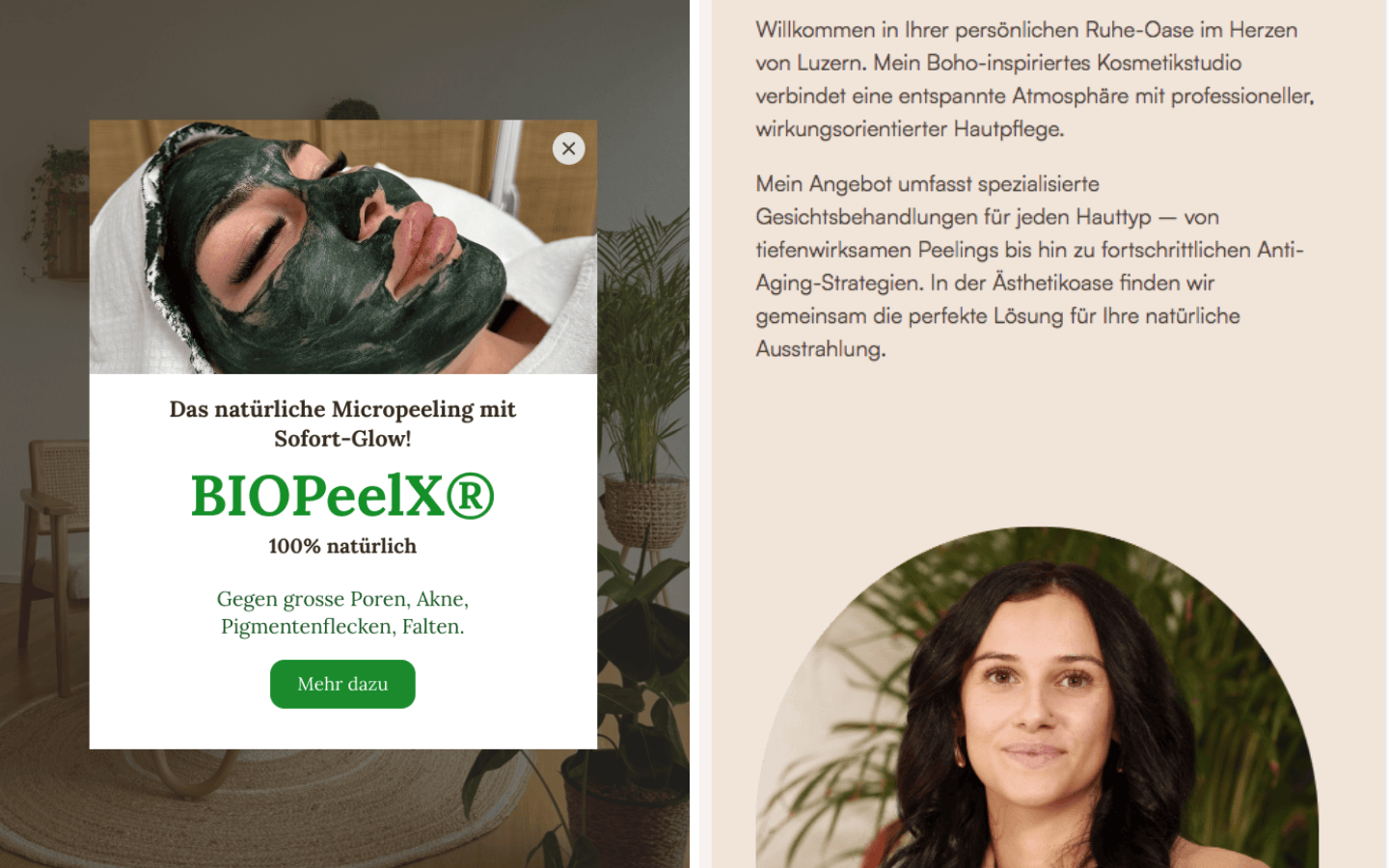Click the green Mehr dazu button
1389x868 pixels.
coord(342,684)
